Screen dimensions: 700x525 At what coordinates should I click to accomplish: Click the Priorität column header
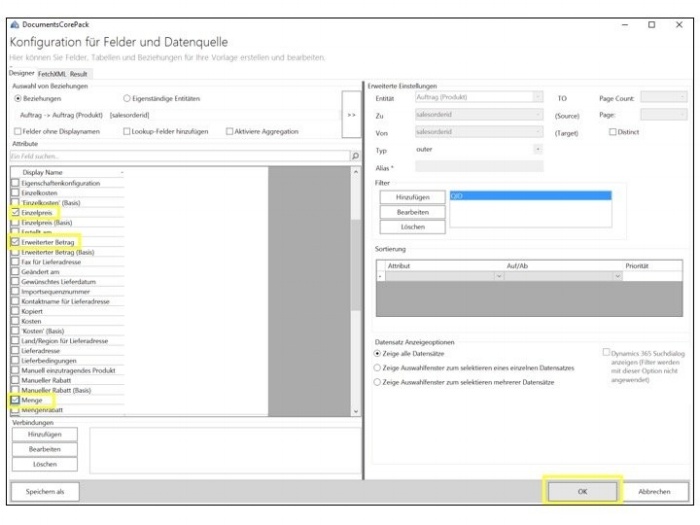[x=637, y=266]
